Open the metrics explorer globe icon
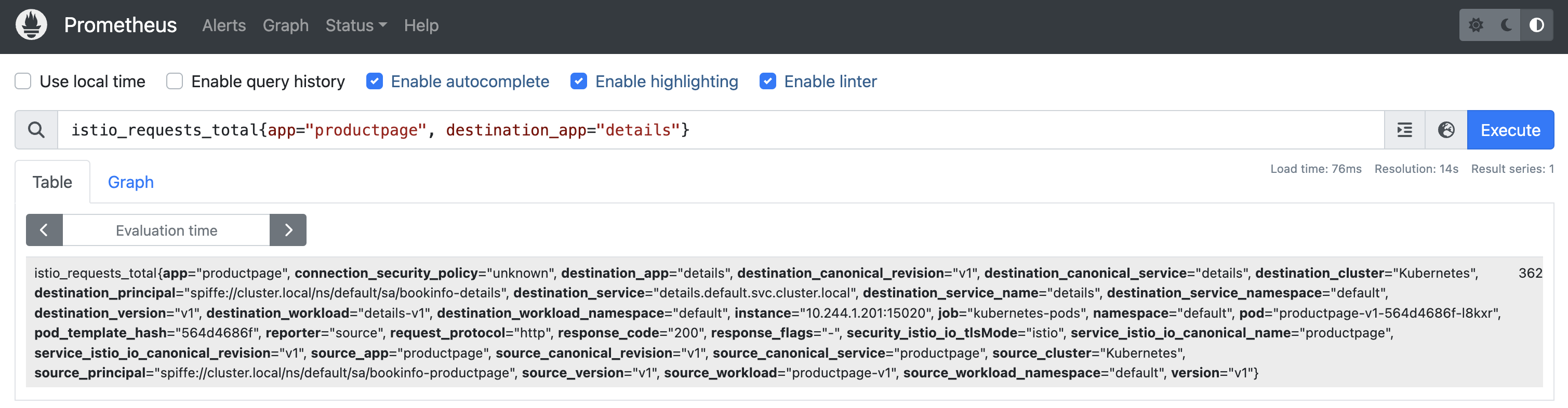The width and height of the screenshot is (1568, 408). [1446, 130]
